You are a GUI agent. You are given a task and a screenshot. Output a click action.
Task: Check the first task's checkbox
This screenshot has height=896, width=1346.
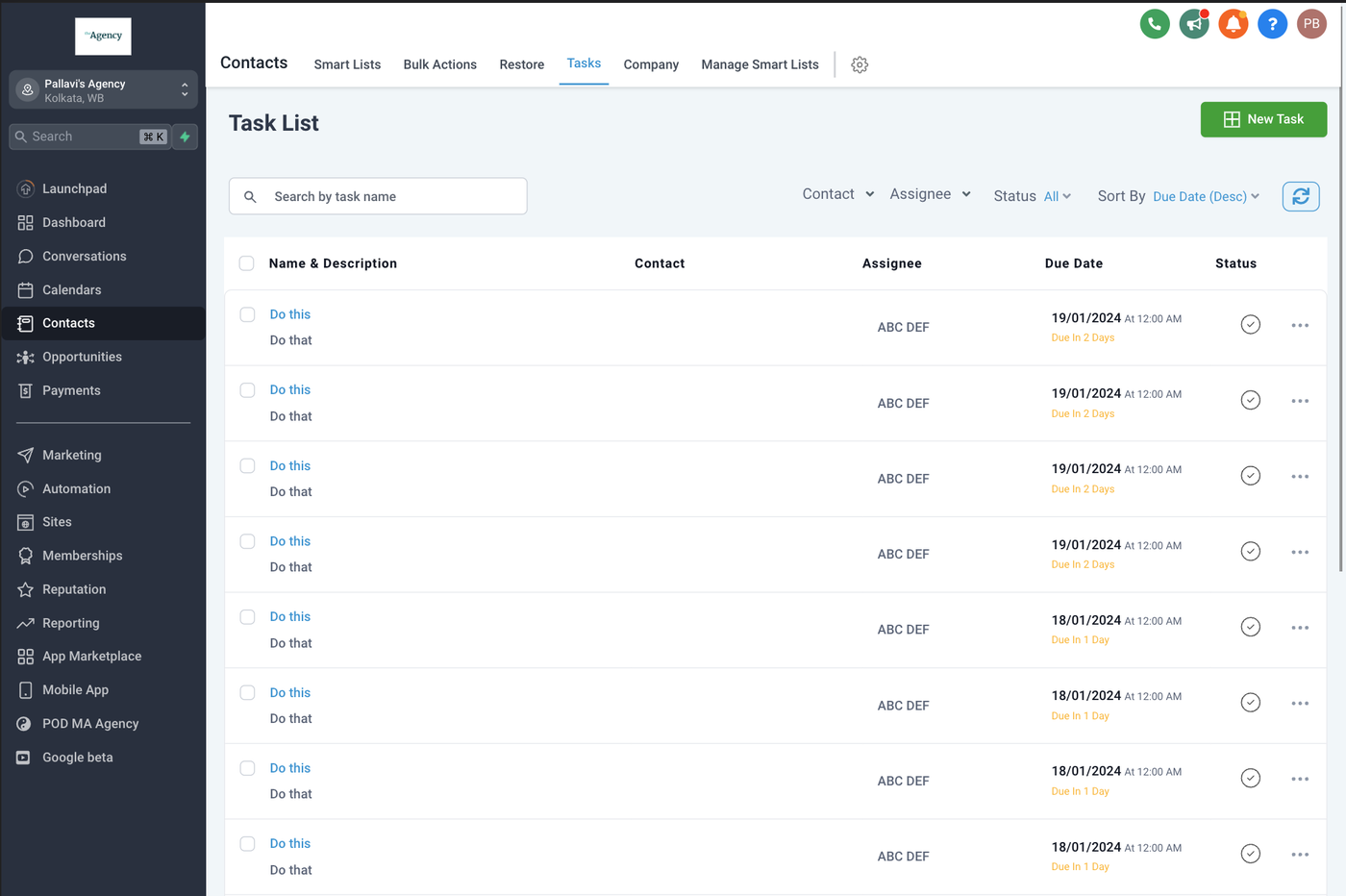[247, 314]
